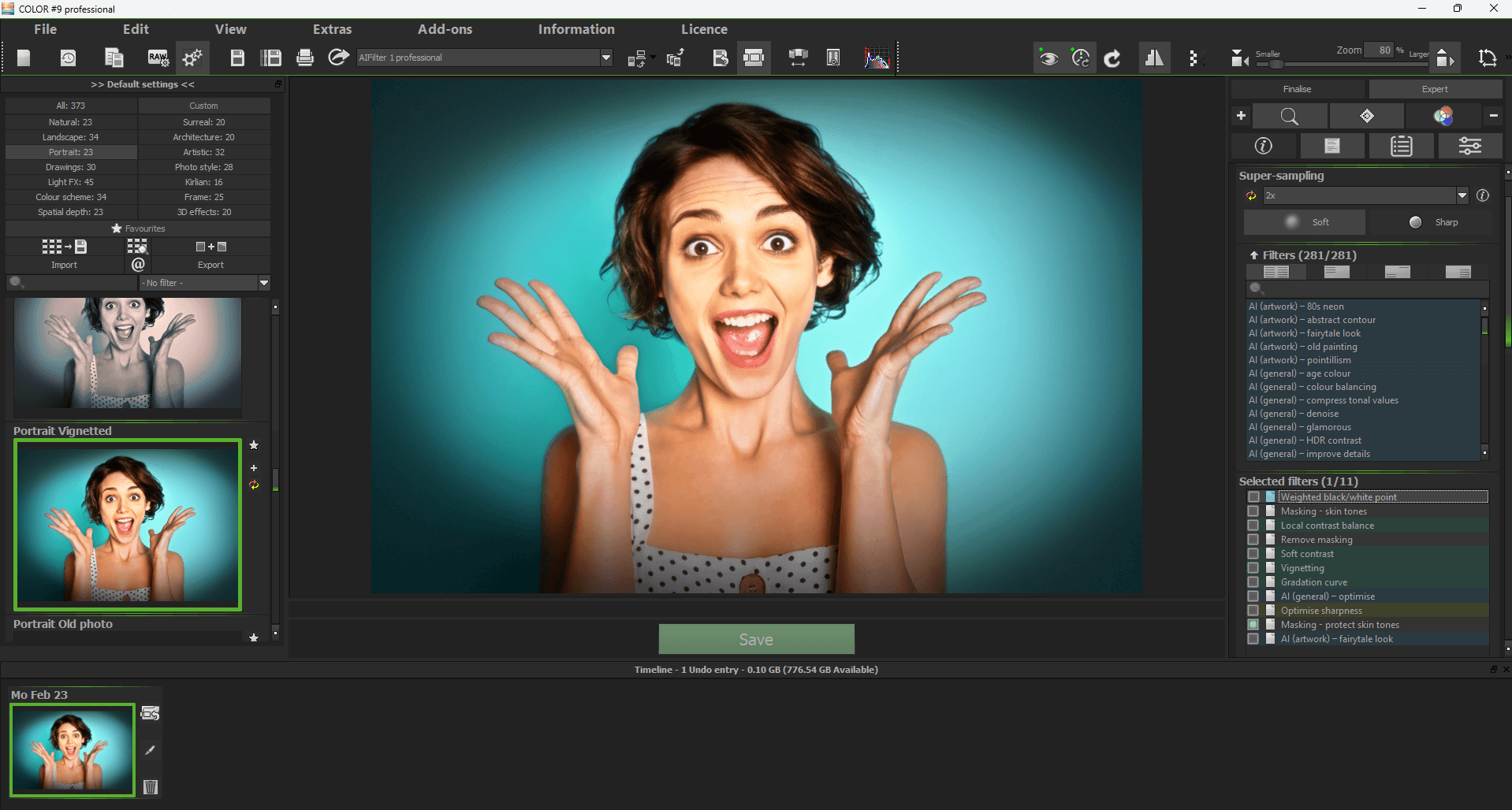The image size is (1512, 810).
Task: Click the preset grid search icon
Action: click(137, 247)
